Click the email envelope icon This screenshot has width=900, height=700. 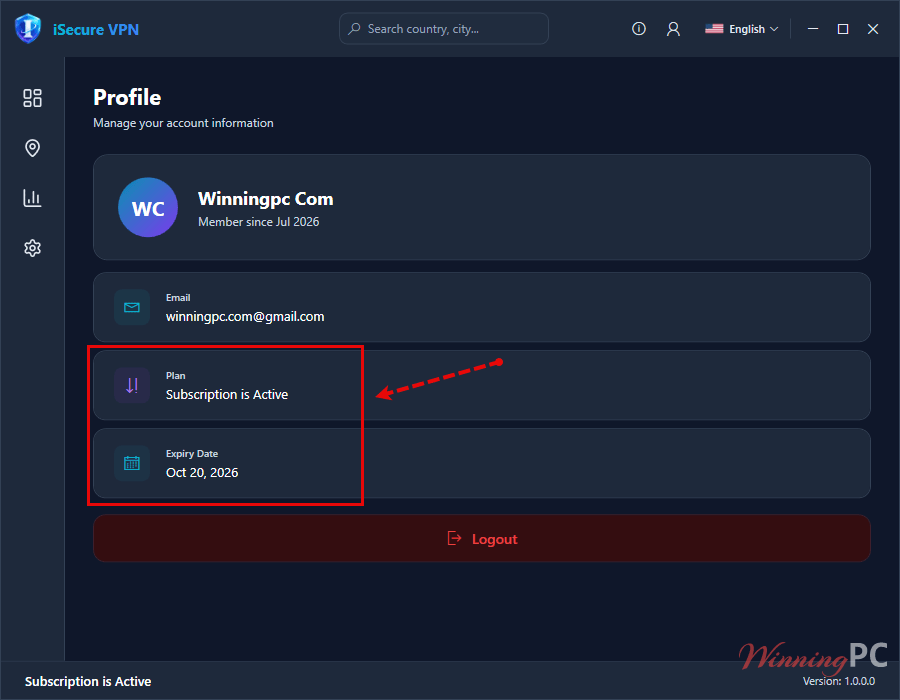point(132,308)
